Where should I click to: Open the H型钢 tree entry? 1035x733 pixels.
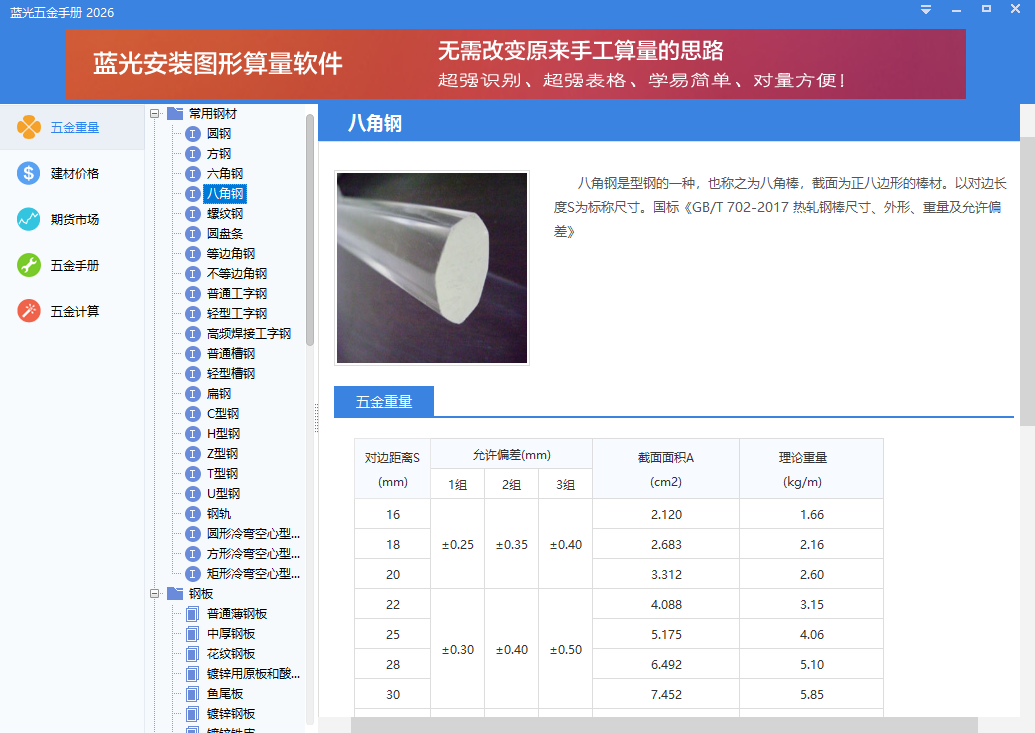pos(223,433)
